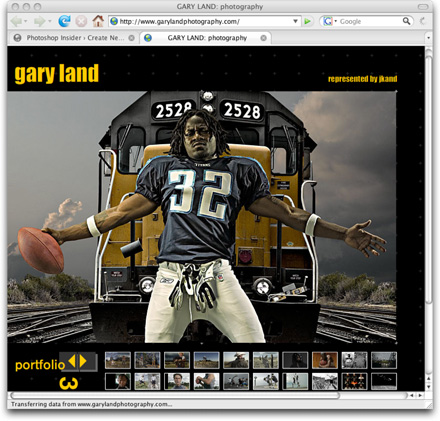Click the portfolio previous yellow arrow
Screen dimensions: 440x421
tap(72, 361)
